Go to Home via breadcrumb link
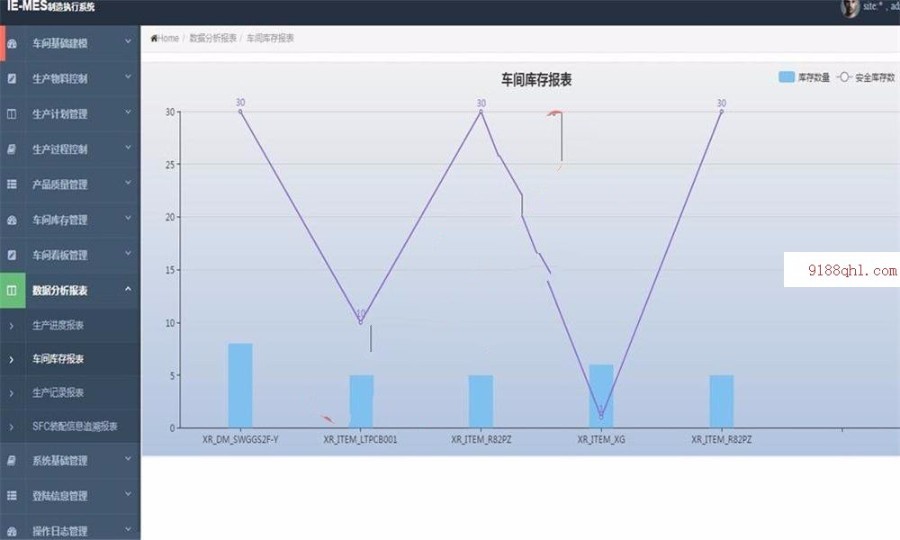Image resolution: width=900 pixels, height=540 pixels. coord(168,38)
